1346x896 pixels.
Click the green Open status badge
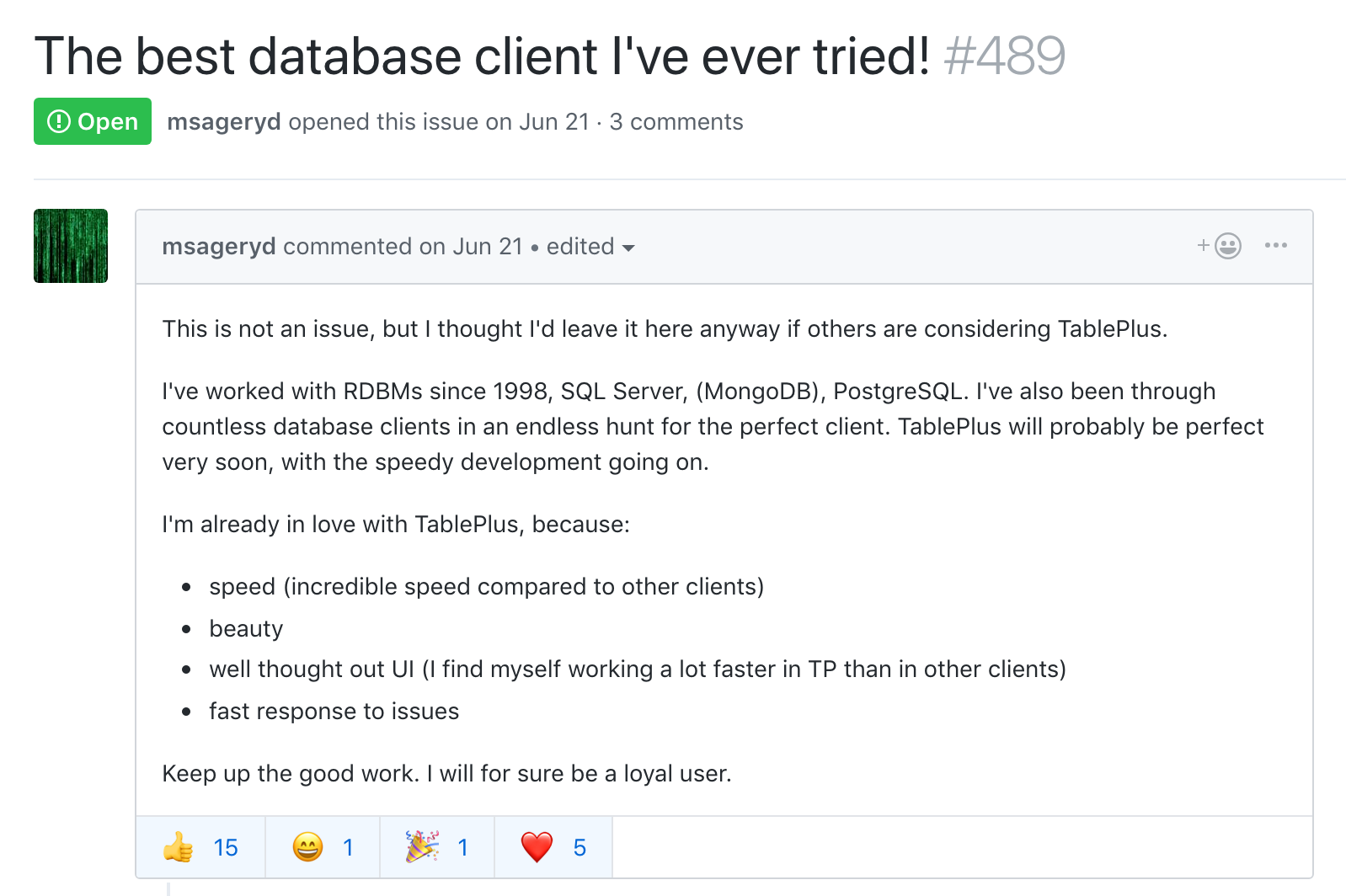pyautogui.click(x=93, y=121)
